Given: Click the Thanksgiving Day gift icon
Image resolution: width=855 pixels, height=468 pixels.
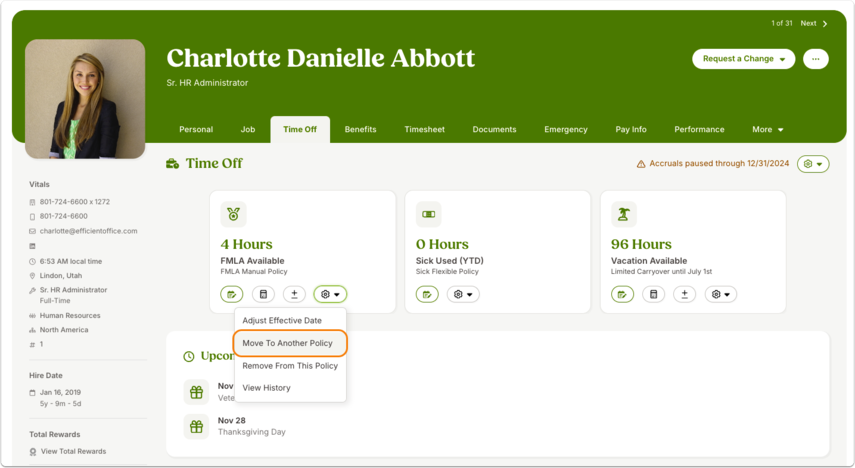Looking at the screenshot, I should (196, 427).
